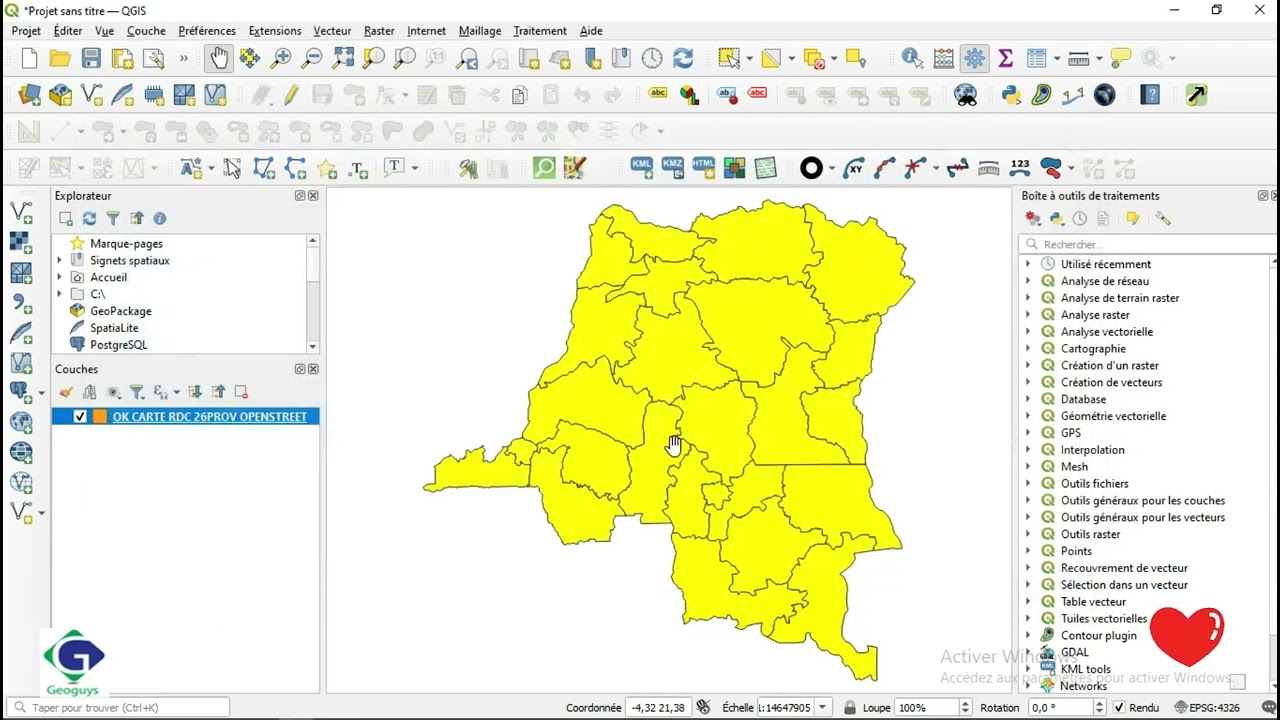Expand the C:\ drive in Explorateur
This screenshot has width=1280, height=720.
(x=59, y=294)
